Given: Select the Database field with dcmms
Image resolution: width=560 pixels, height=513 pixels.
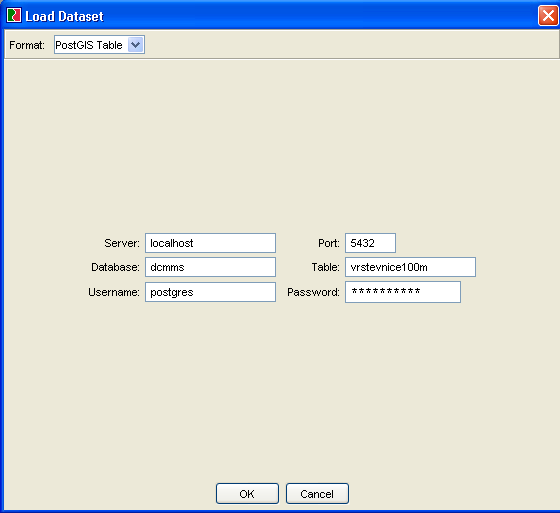Looking at the screenshot, I should point(210,267).
